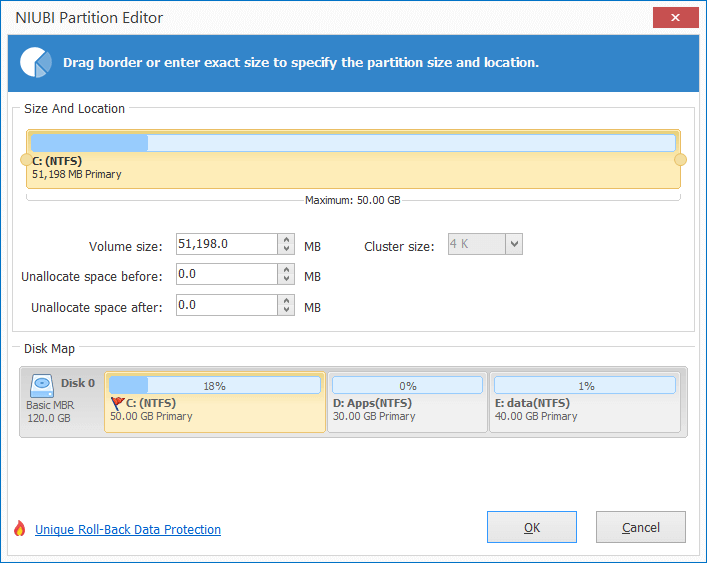Increase Unallocate space before with up arrow
The height and width of the screenshot is (563, 707).
[286, 269]
